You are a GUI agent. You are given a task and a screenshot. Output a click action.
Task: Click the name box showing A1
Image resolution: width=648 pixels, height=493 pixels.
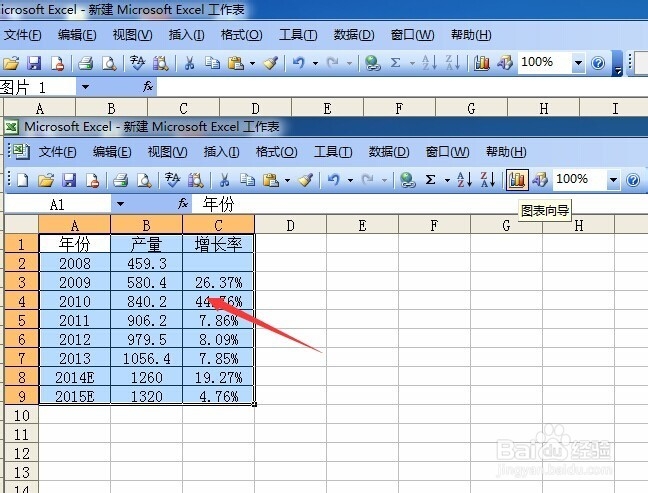[58, 204]
